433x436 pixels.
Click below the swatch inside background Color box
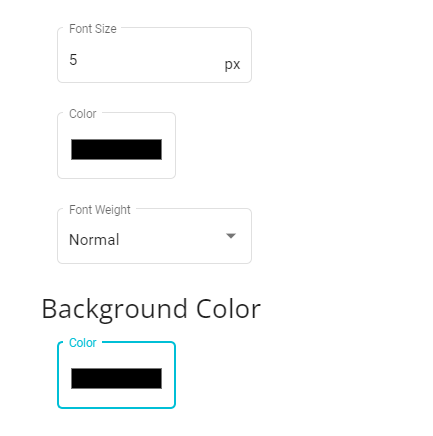tap(116, 398)
